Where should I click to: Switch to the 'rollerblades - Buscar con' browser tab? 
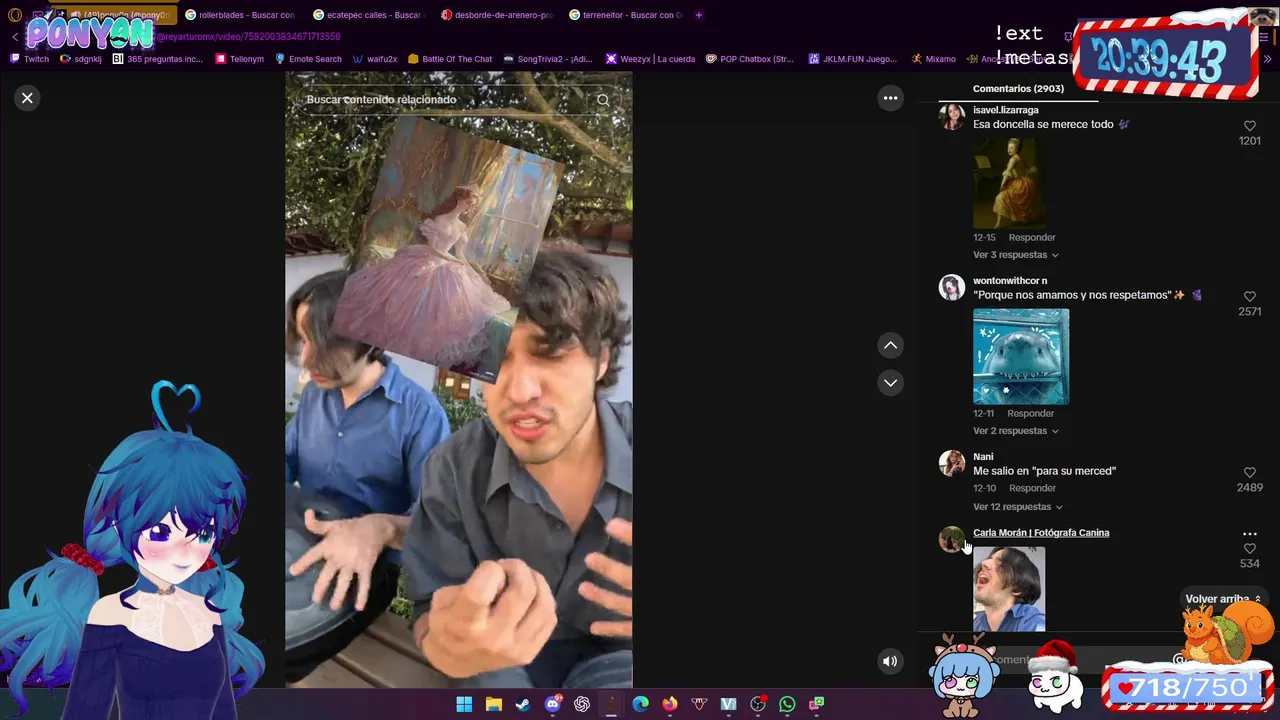pos(240,15)
